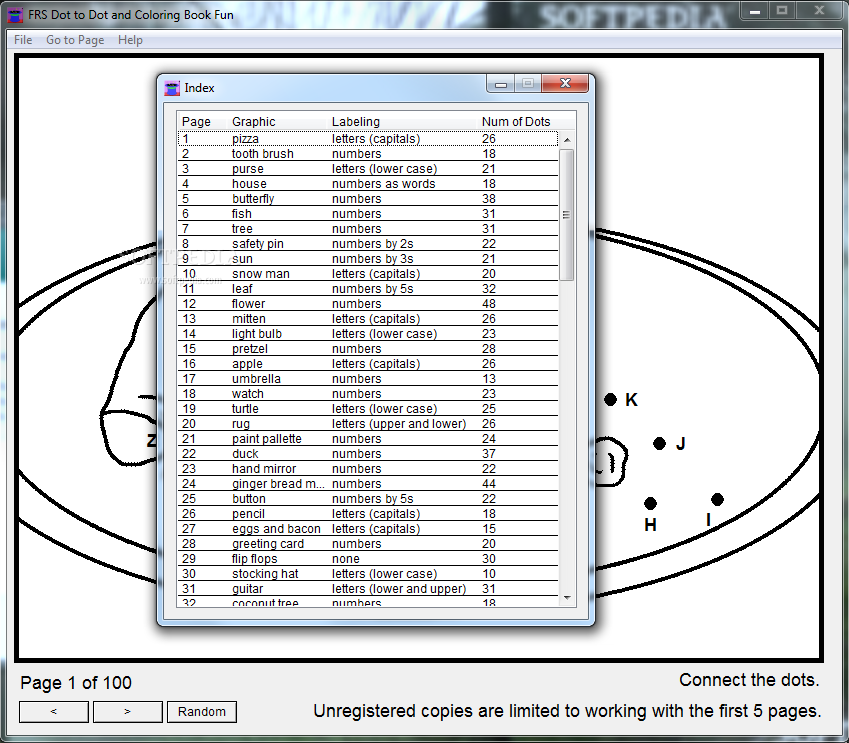Maximize the main FRS Dot to Dot window
This screenshot has width=849, height=743.
point(782,11)
